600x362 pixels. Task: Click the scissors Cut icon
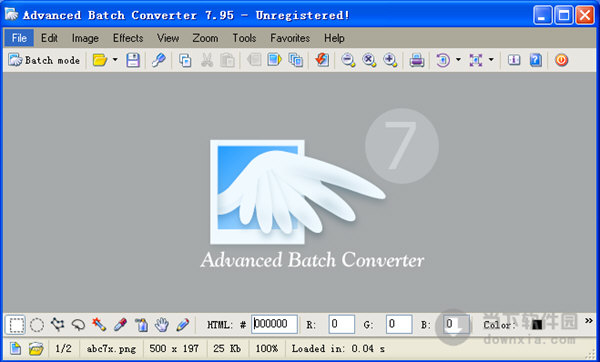[207, 60]
